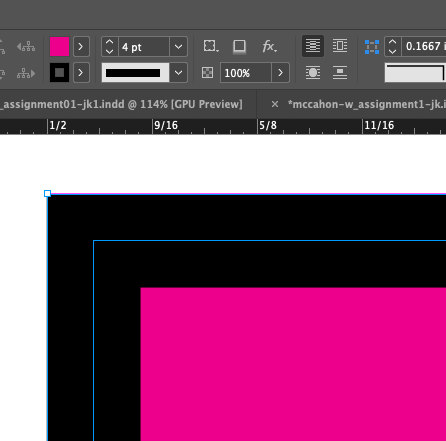Expand the stroke color options arrow
446x441 pixels.
click(81, 72)
